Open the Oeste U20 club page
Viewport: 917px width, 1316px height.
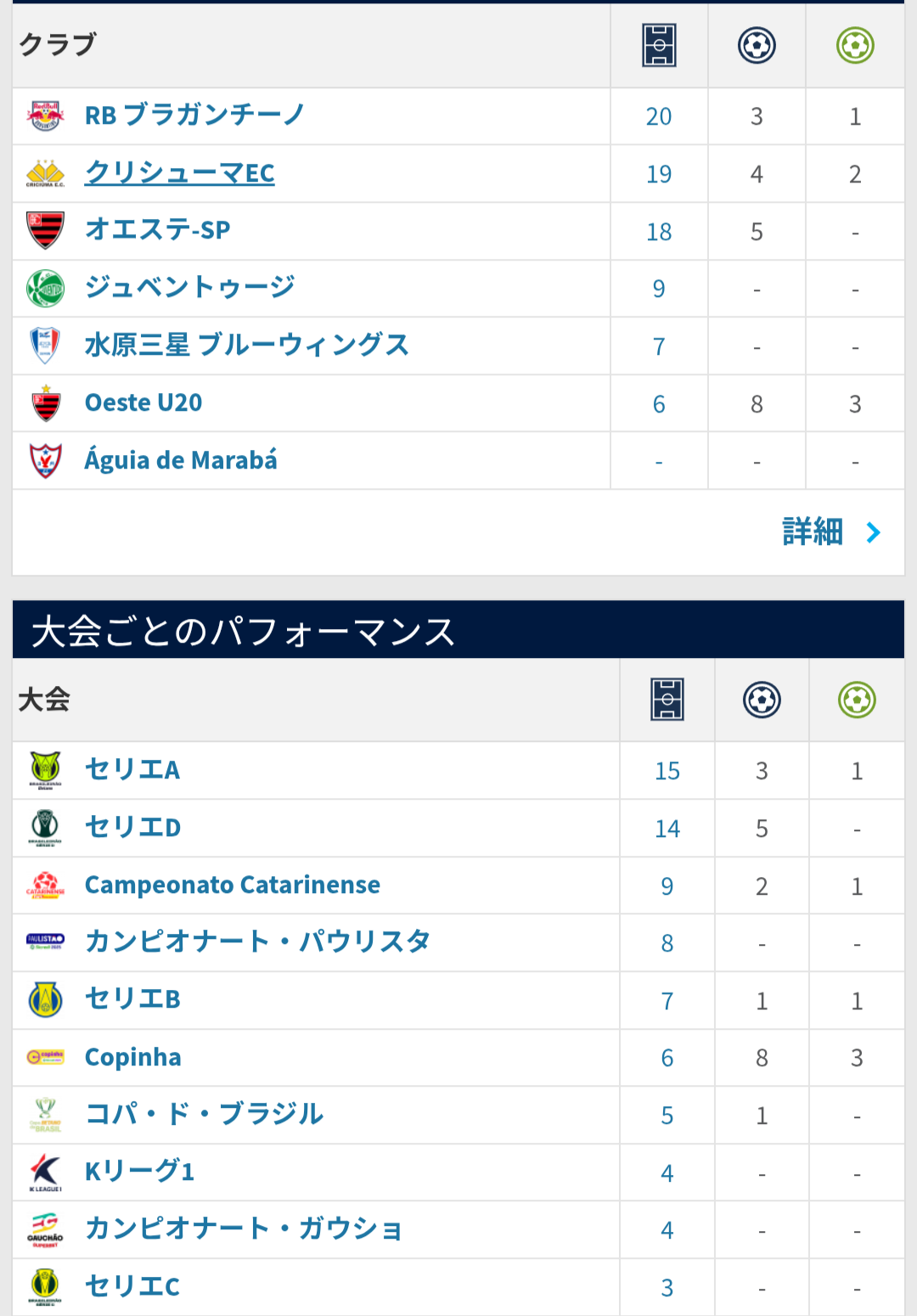143,402
